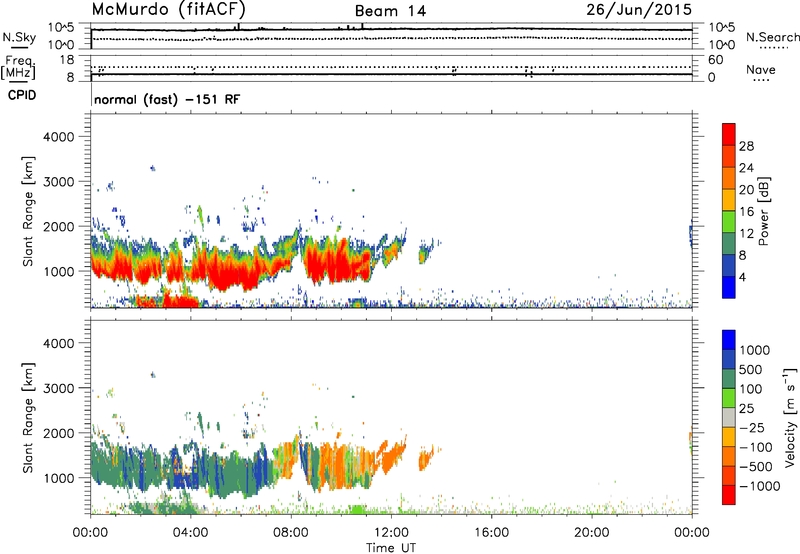The width and height of the screenshot is (800, 554).
Task: Click the -25 label on Velocity colorbar
Action: 752,428
